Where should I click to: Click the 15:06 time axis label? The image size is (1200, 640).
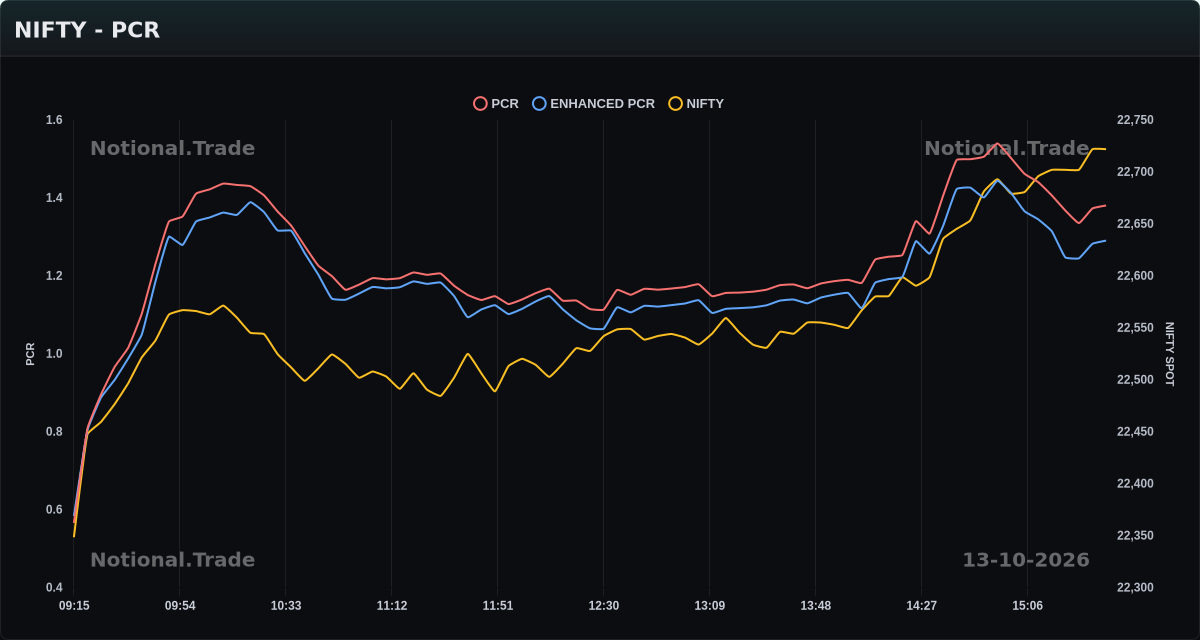(x=1028, y=605)
